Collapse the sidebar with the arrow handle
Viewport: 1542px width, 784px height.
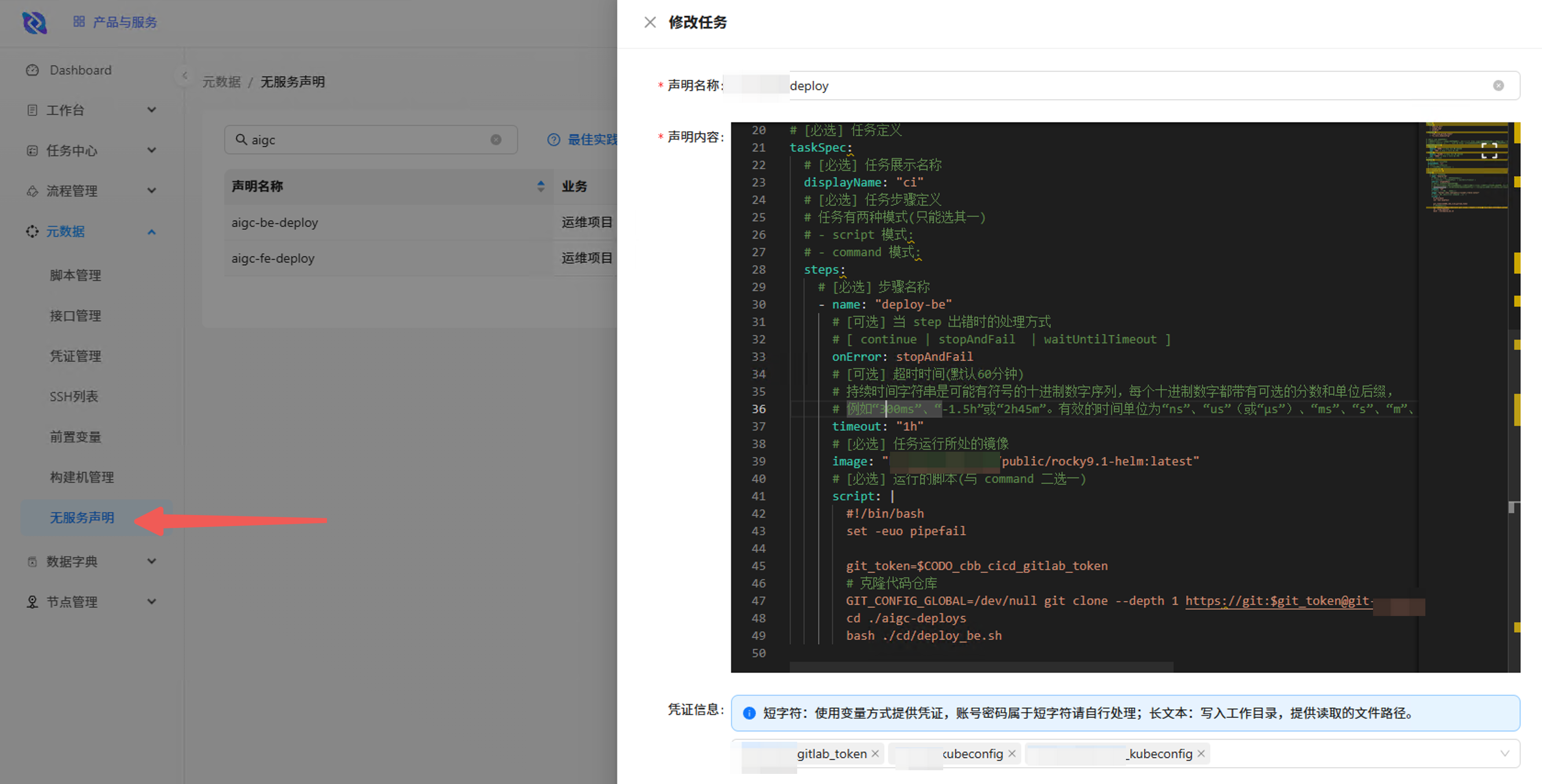pyautogui.click(x=185, y=75)
